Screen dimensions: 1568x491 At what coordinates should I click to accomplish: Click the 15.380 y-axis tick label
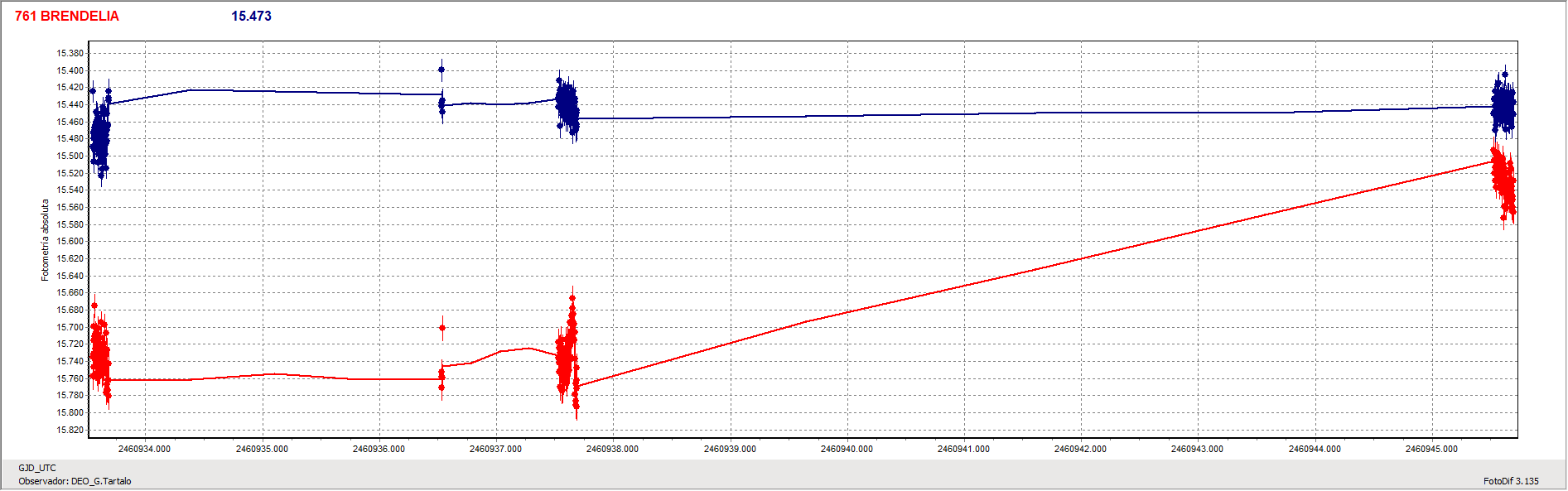click(x=70, y=54)
